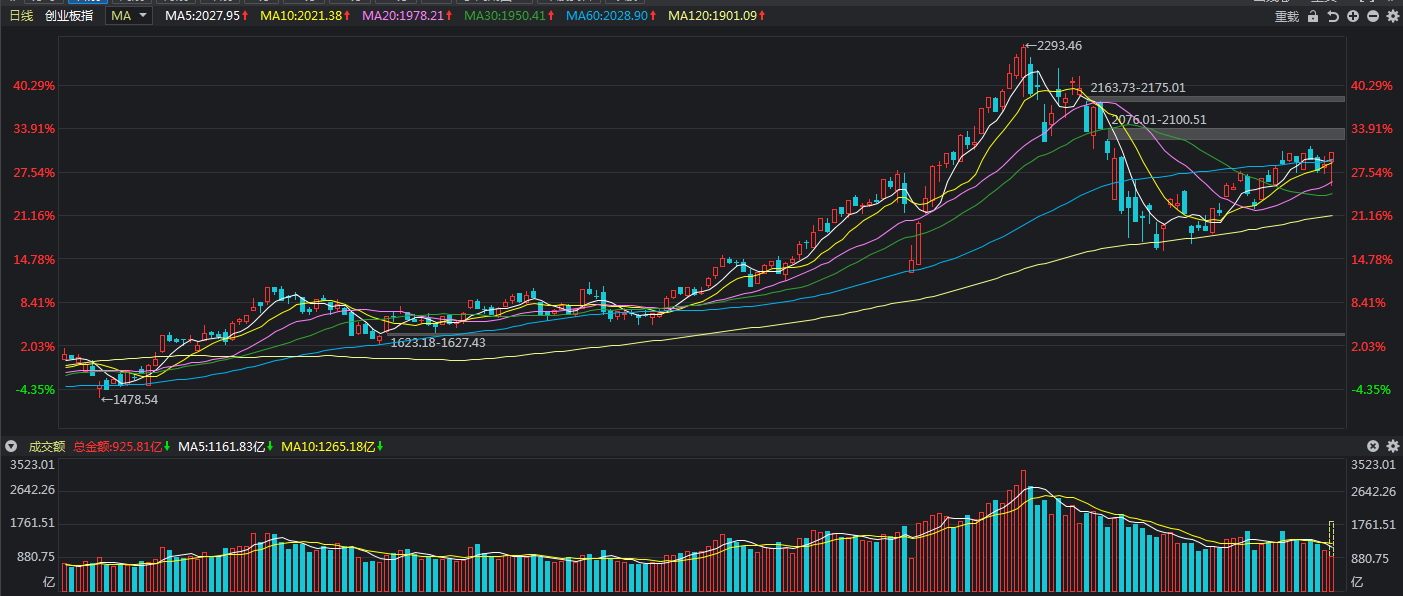Click the 2293.46 high price marker
The height and width of the screenshot is (596, 1403).
tap(1052, 46)
